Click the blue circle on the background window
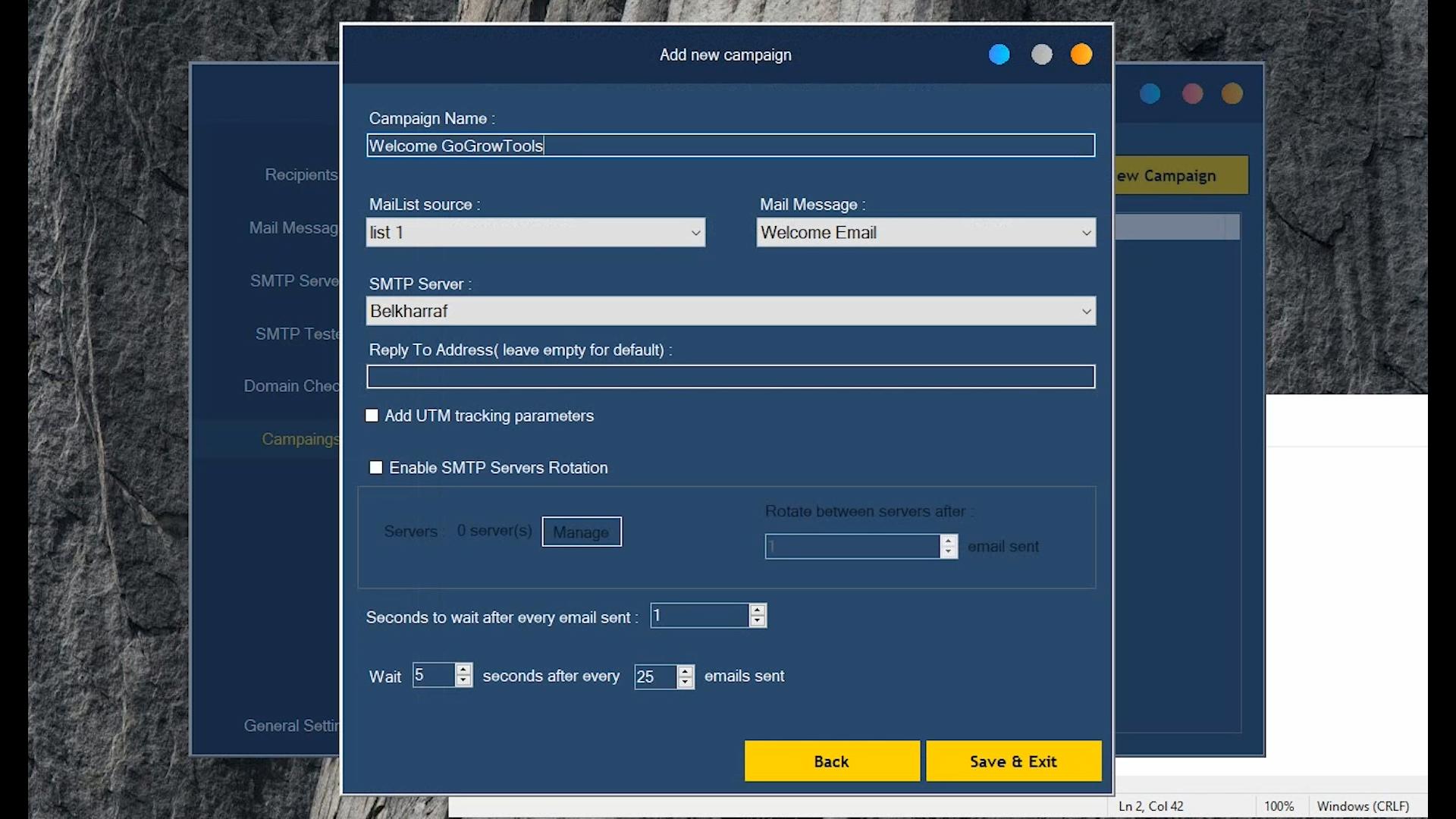Screen dimensions: 1456x819 (1150, 93)
